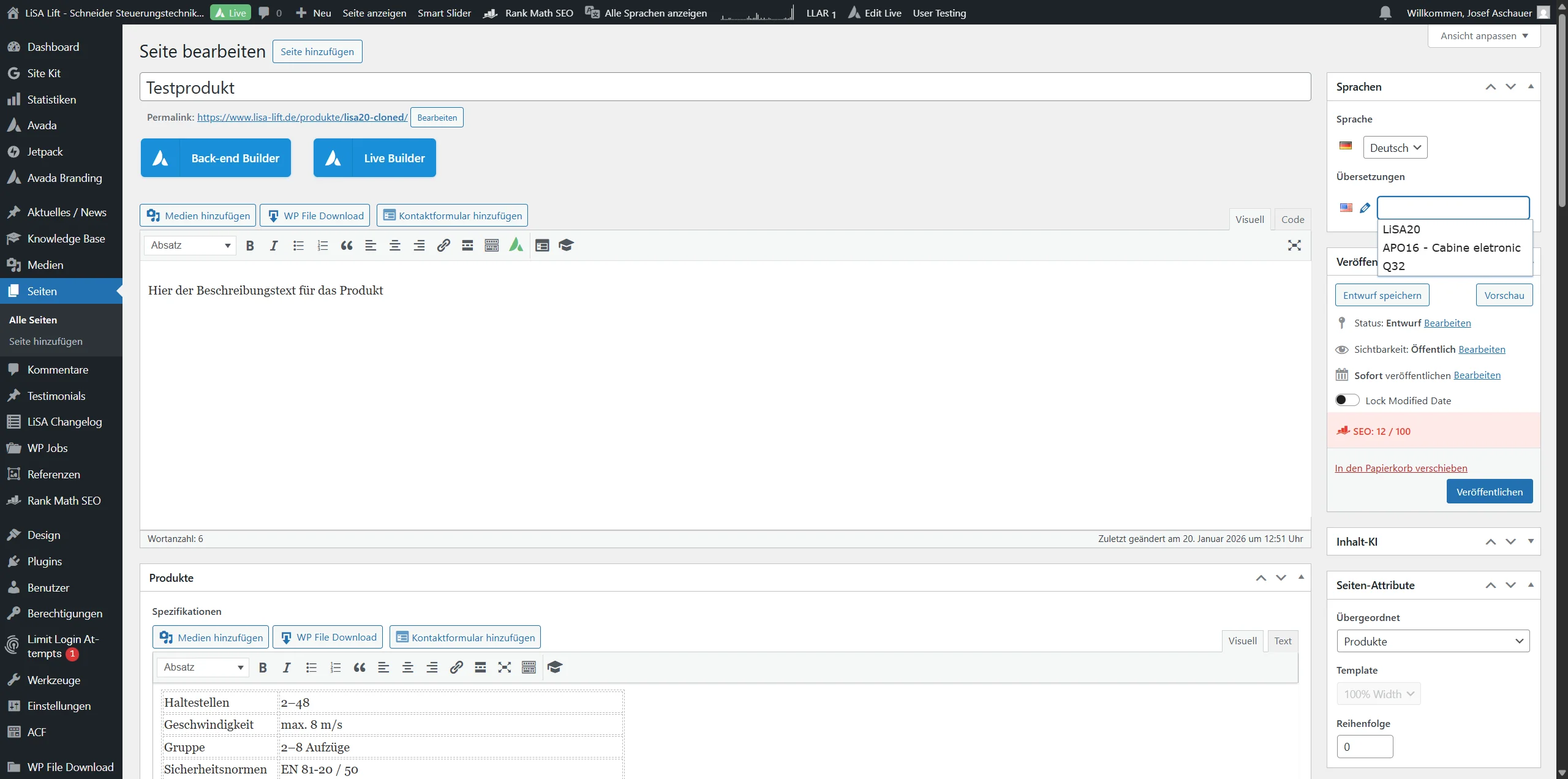Collapse the Sprachen panel
This screenshot has width=1568, height=779.
pyautogui.click(x=1531, y=87)
